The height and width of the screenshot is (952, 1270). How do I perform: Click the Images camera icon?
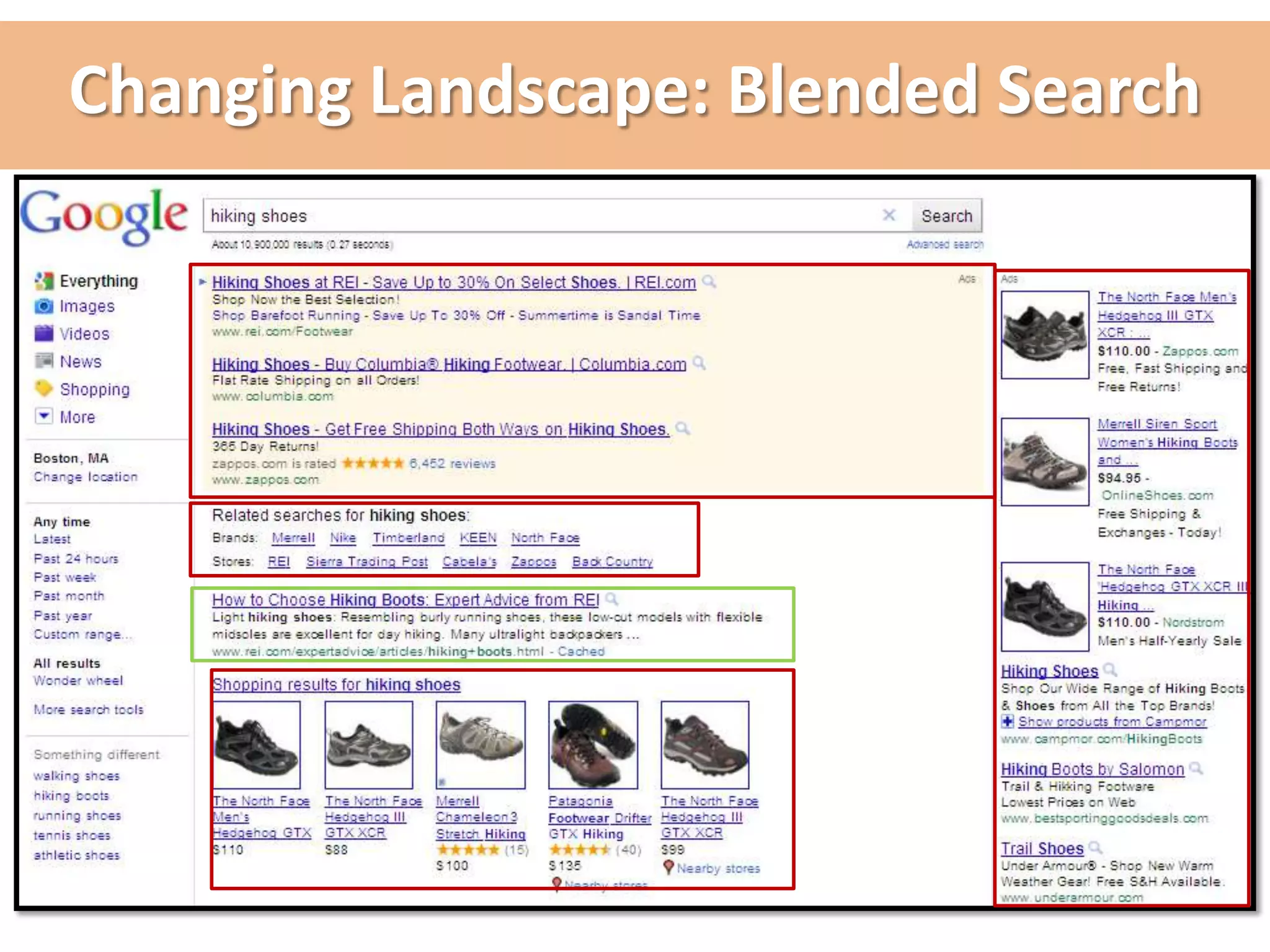point(44,306)
